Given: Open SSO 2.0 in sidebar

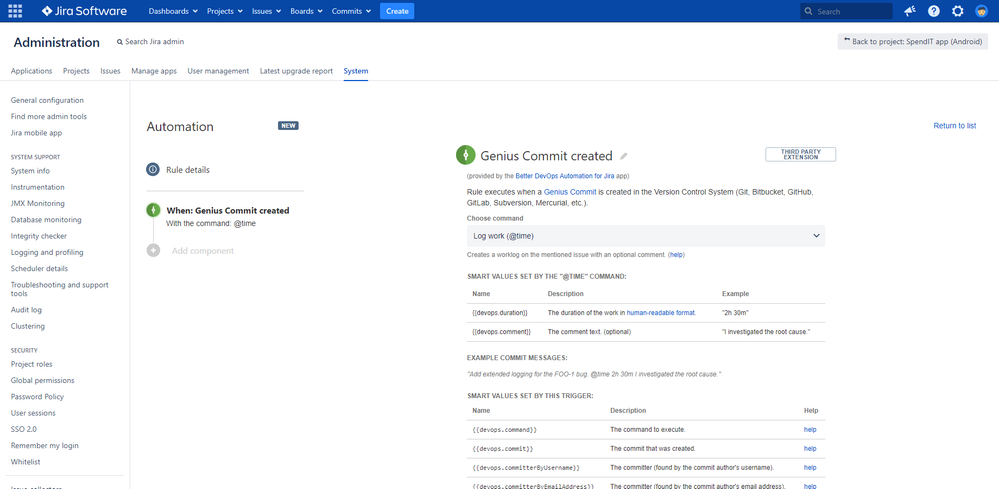Looking at the screenshot, I should [24, 430].
